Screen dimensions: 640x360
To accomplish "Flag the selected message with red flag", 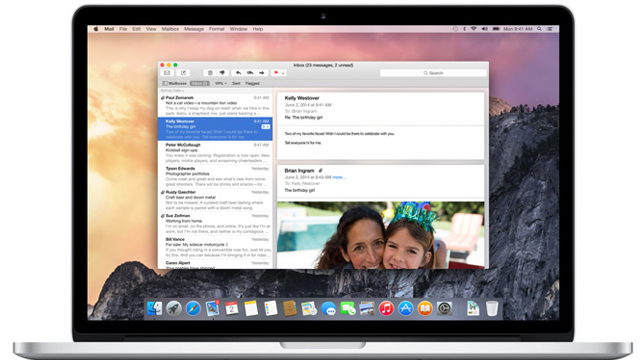I will 276,73.
